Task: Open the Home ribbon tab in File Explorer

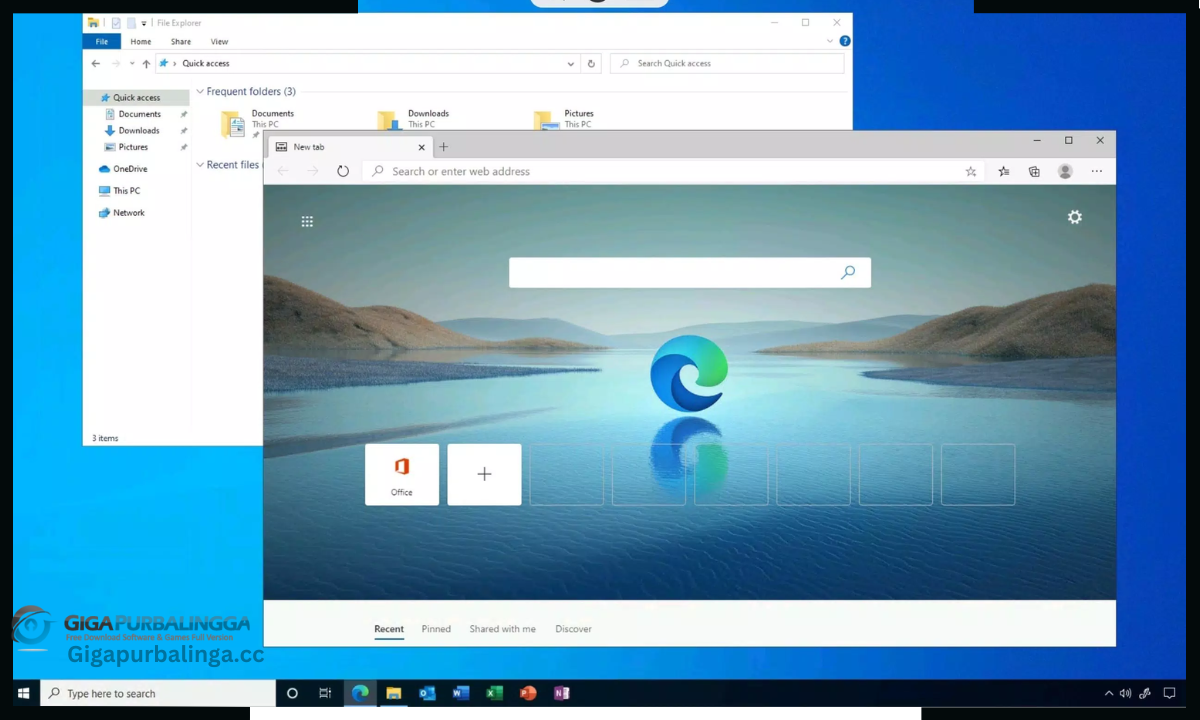Action: point(141,42)
